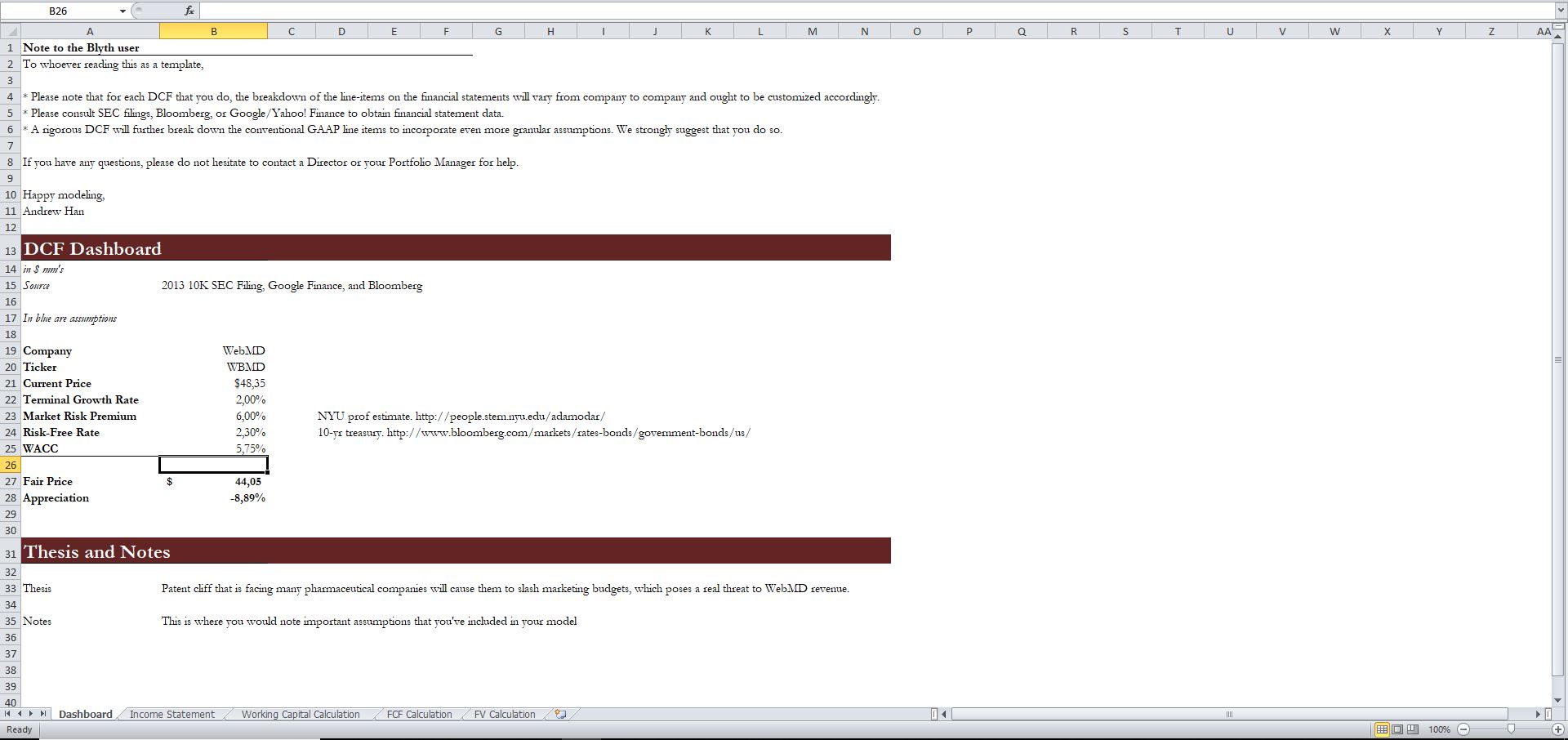Screen dimensions: 1568x740
Task: Select row 13 header
Action: 11,249
